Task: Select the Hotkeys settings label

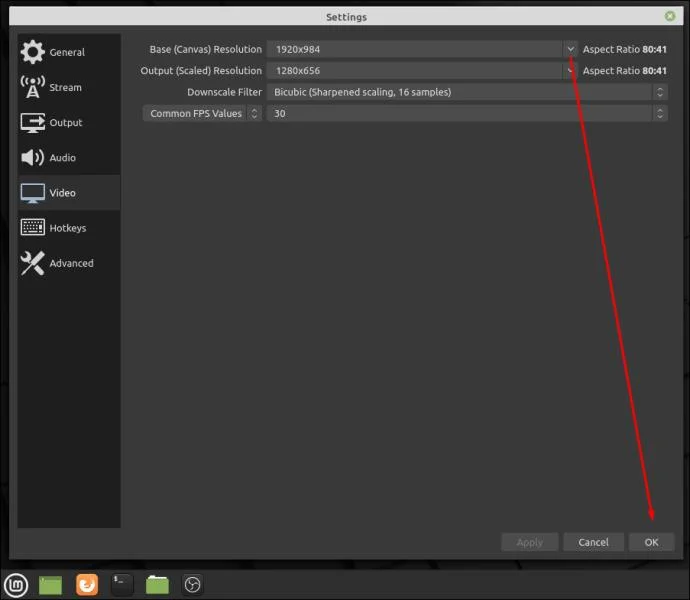Action: [x=68, y=228]
